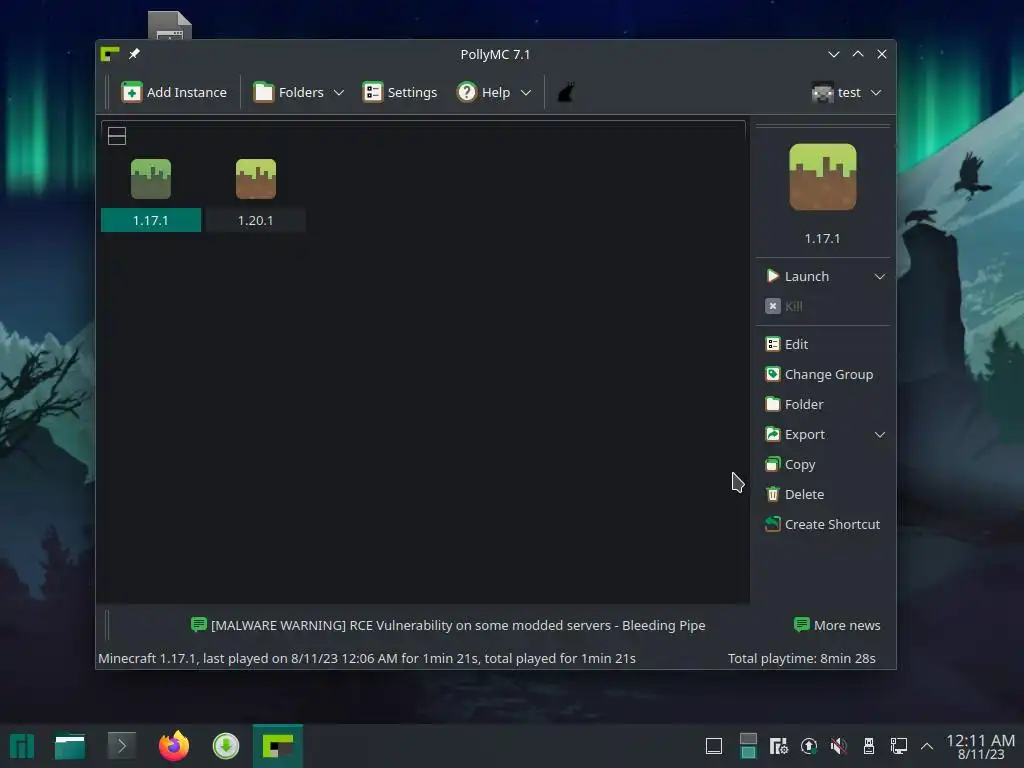Click the large instance icon in sidebar
The width and height of the screenshot is (1024, 768).
tap(823, 177)
